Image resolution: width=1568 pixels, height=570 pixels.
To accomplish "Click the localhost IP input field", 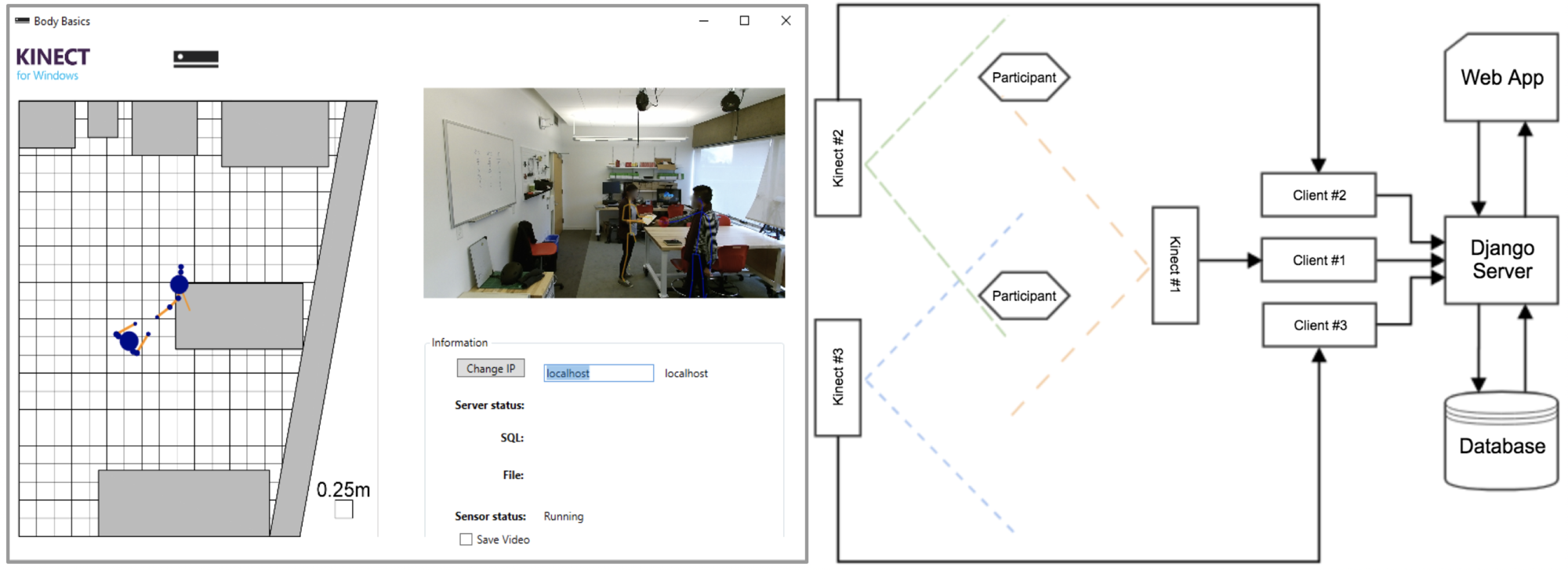I will [598, 373].
